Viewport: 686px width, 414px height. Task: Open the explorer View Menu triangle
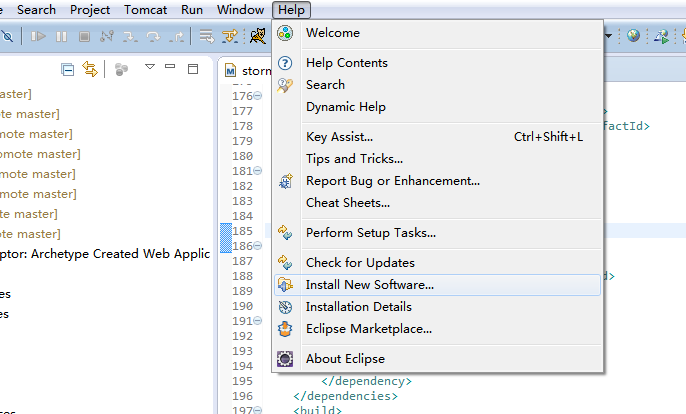(x=150, y=67)
